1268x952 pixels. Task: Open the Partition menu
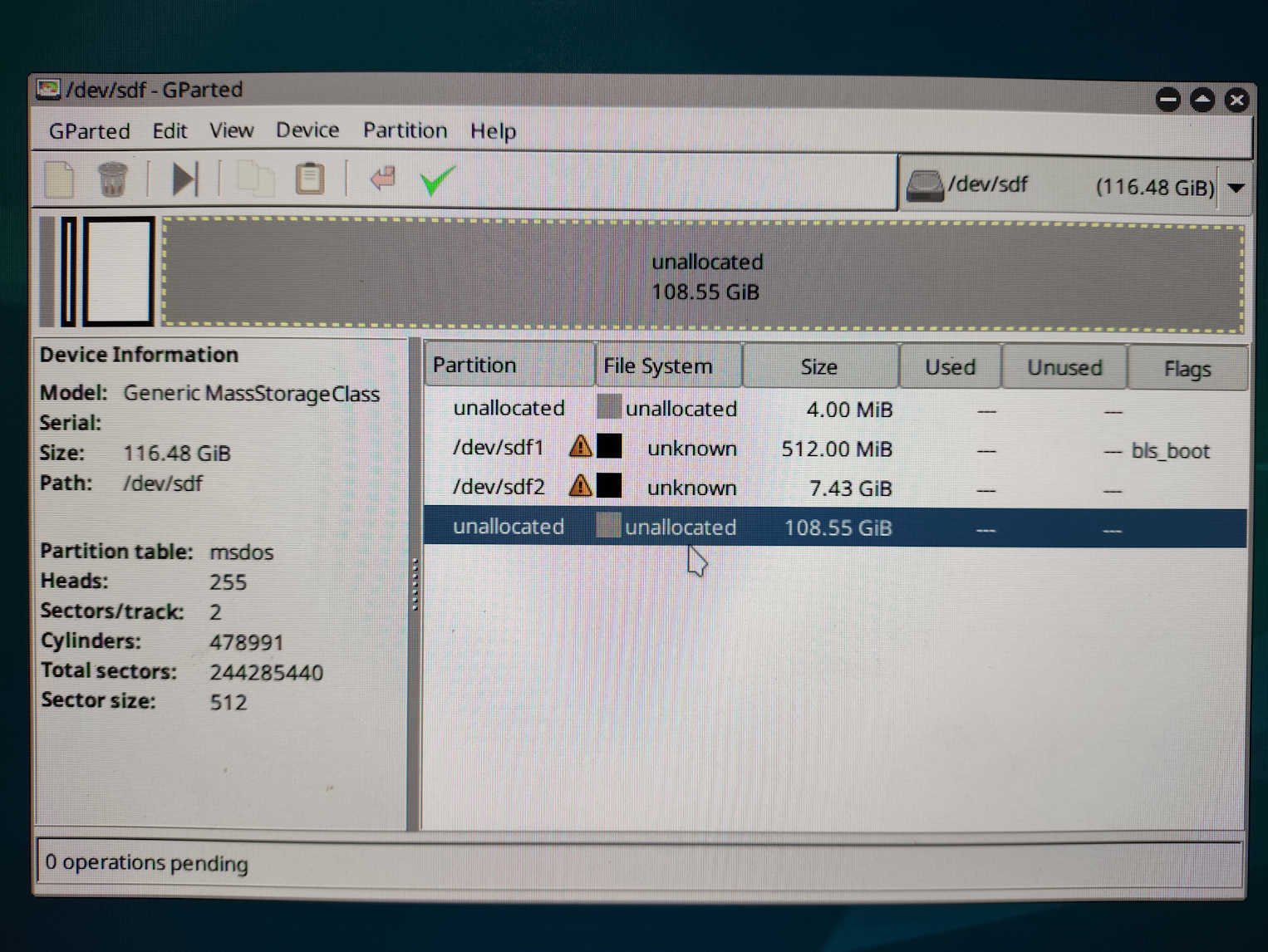click(405, 130)
